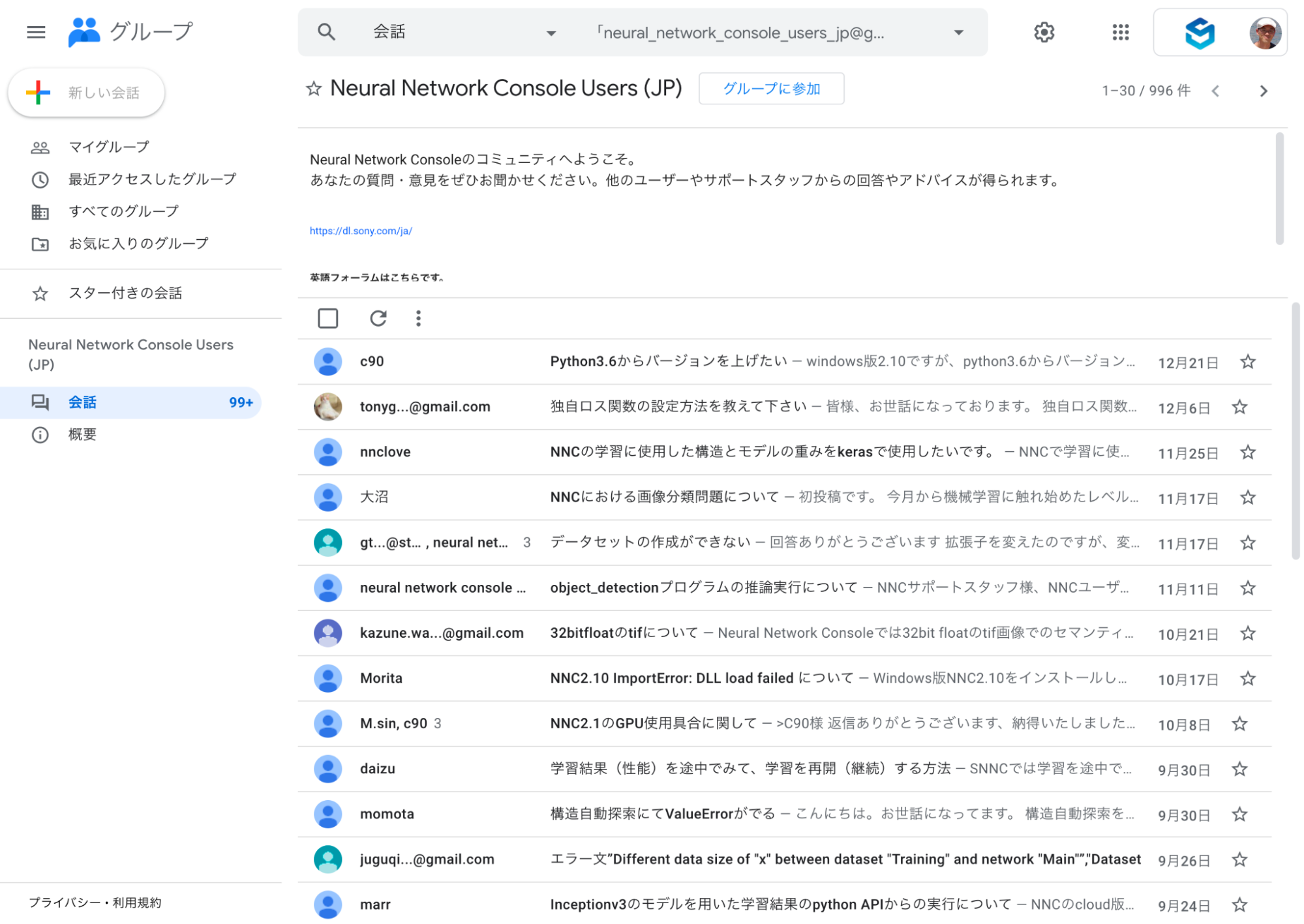Go to next page of conversations

(1264, 91)
